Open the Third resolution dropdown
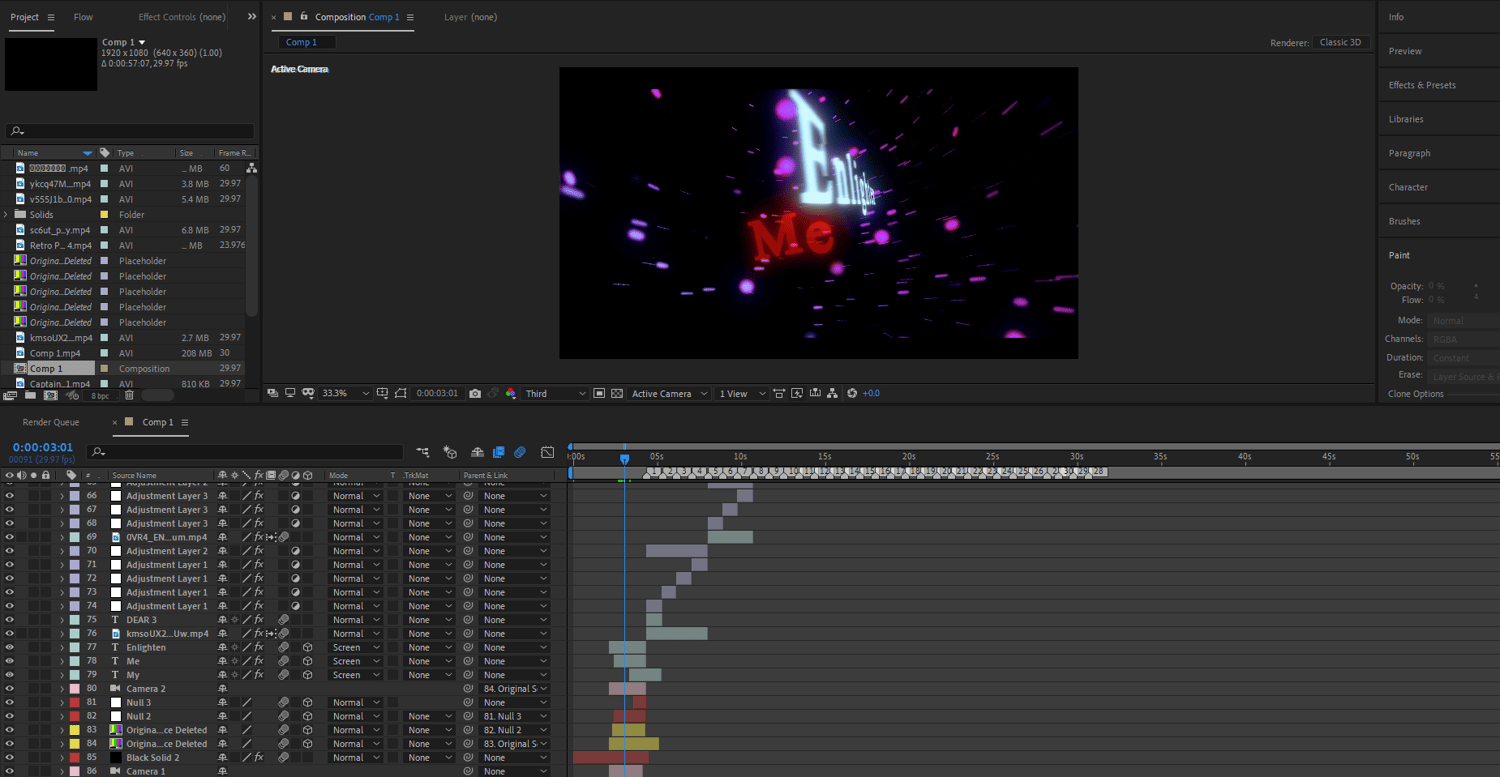 (x=556, y=394)
